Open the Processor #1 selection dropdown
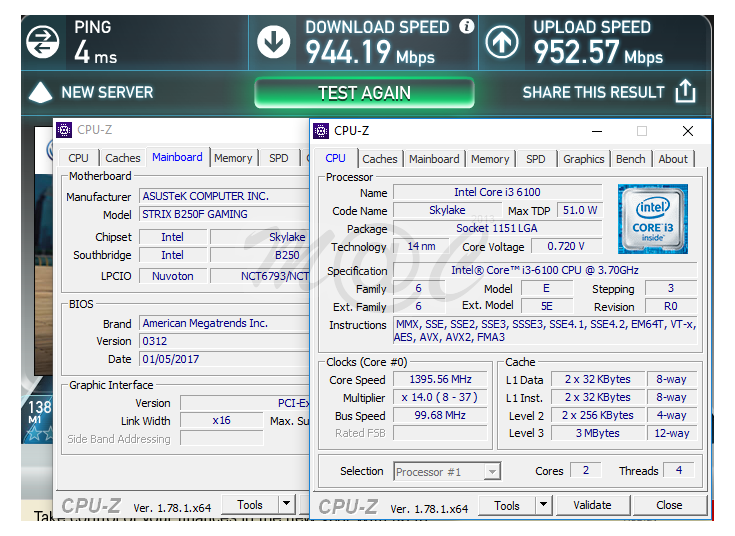 point(447,471)
